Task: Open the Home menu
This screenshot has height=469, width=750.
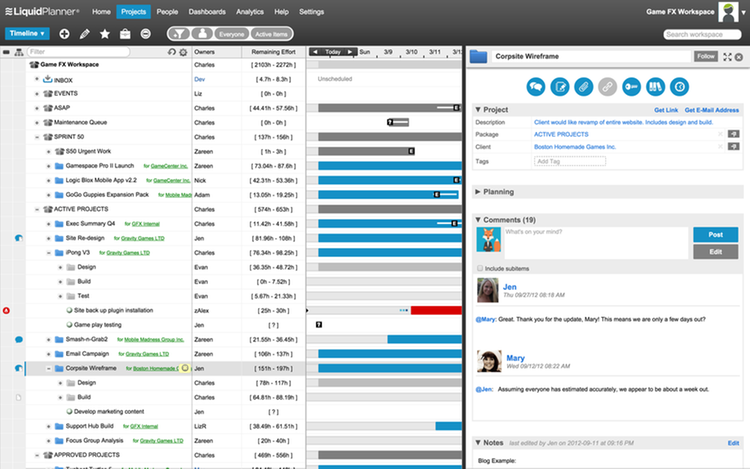Action: coord(101,11)
